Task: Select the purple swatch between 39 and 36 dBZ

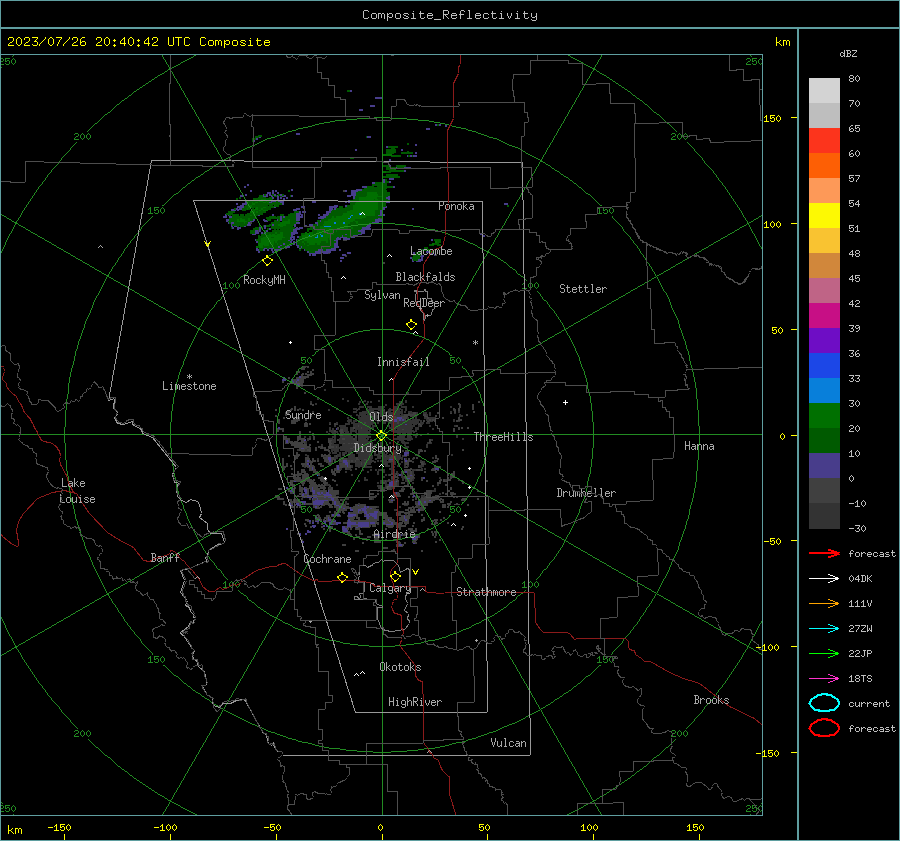Action: [x=824, y=340]
